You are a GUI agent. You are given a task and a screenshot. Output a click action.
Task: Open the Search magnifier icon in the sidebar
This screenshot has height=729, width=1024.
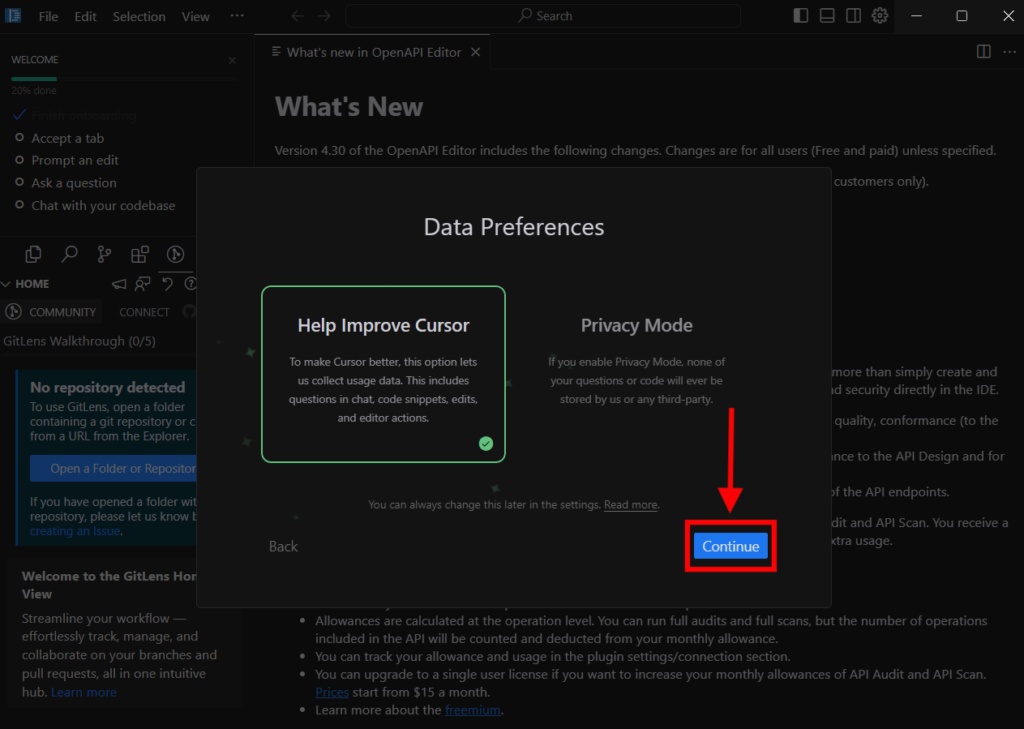click(x=69, y=254)
